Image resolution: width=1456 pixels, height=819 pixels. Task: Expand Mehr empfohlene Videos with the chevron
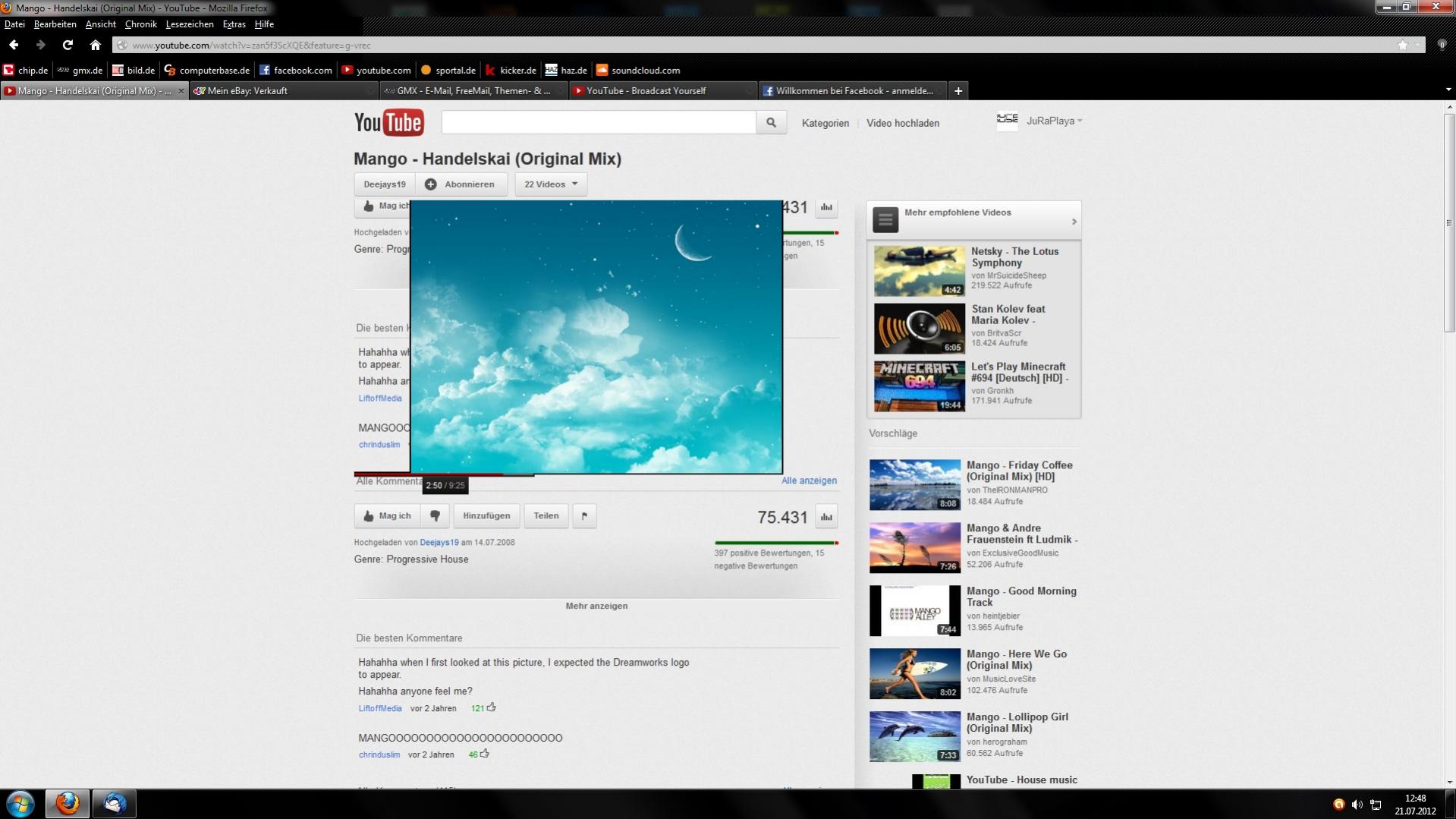tap(1074, 222)
